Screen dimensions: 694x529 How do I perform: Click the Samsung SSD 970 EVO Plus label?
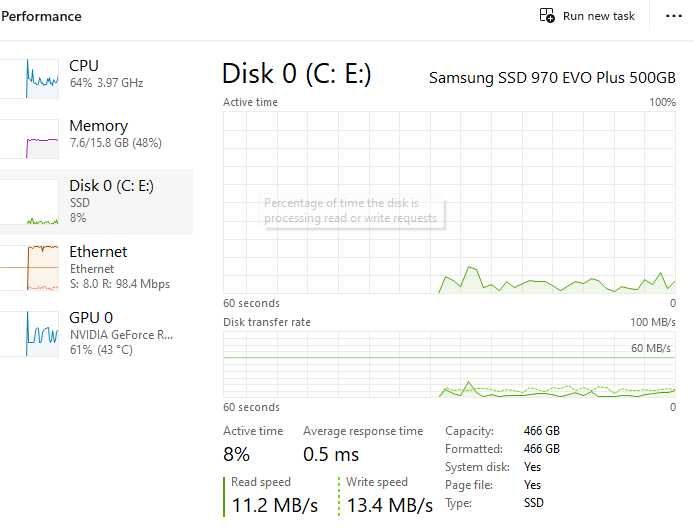(x=552, y=77)
